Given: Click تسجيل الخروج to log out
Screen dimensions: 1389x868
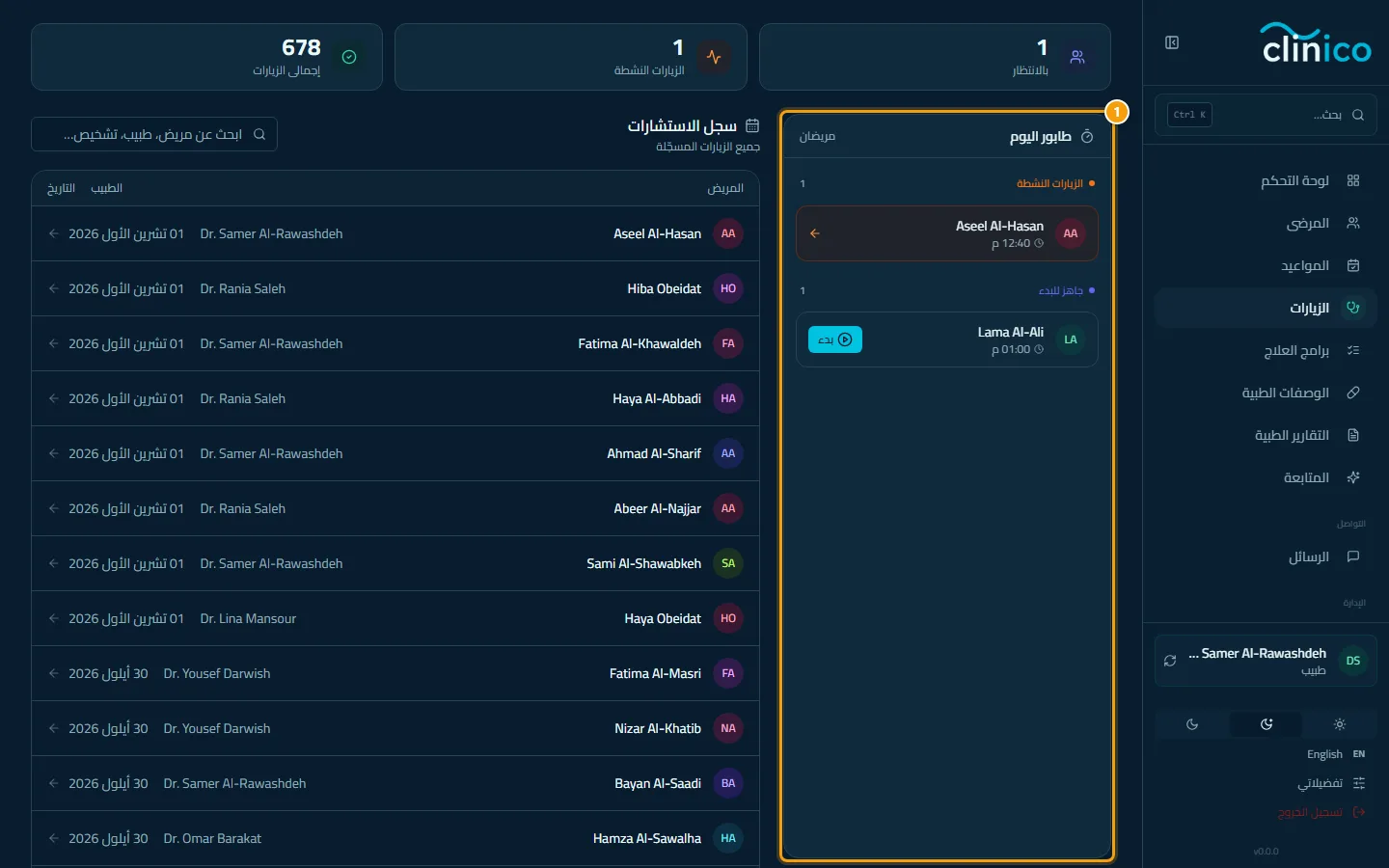Looking at the screenshot, I should tap(1321, 812).
